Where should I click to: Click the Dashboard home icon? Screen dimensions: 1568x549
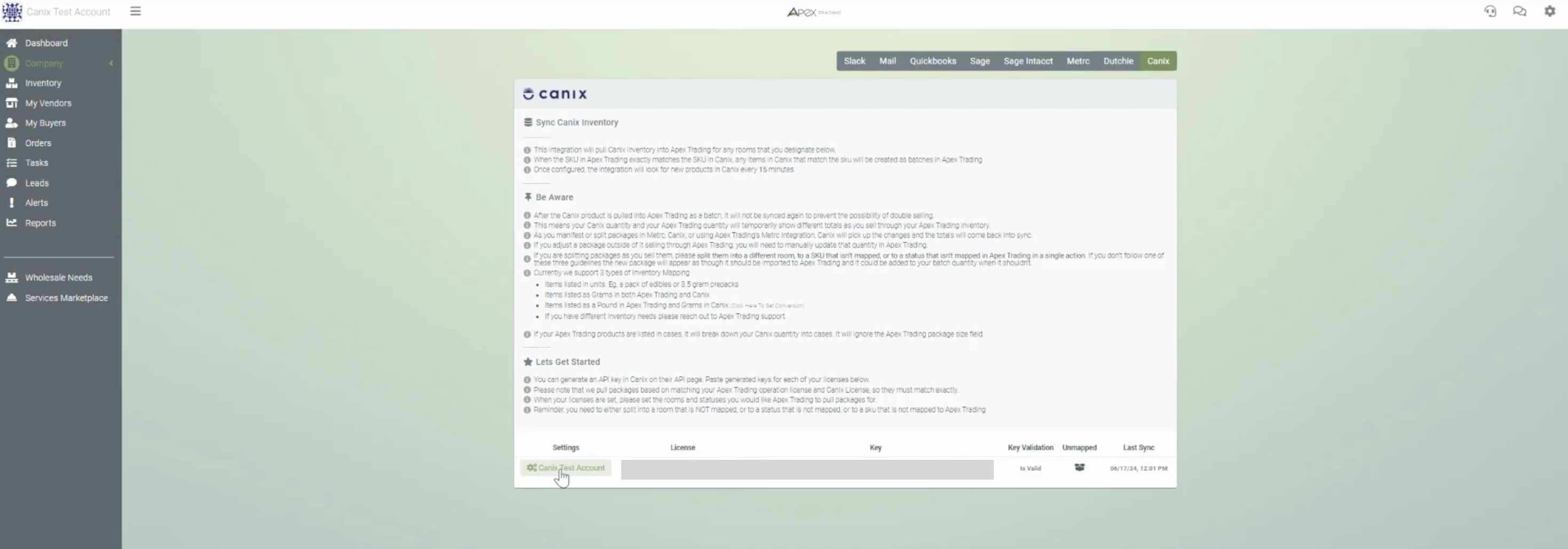12,43
